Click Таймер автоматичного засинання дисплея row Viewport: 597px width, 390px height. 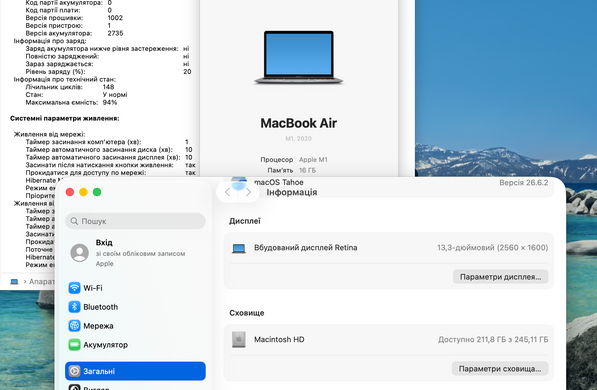109,157
